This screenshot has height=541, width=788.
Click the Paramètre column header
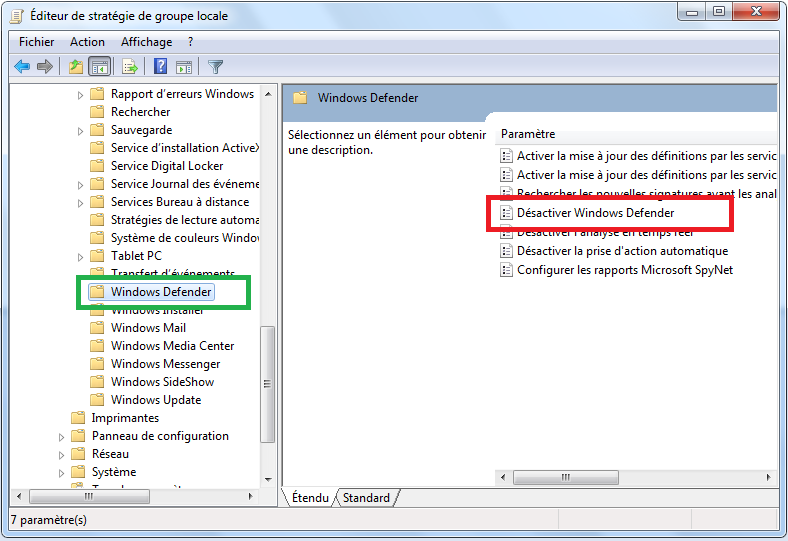[528, 134]
